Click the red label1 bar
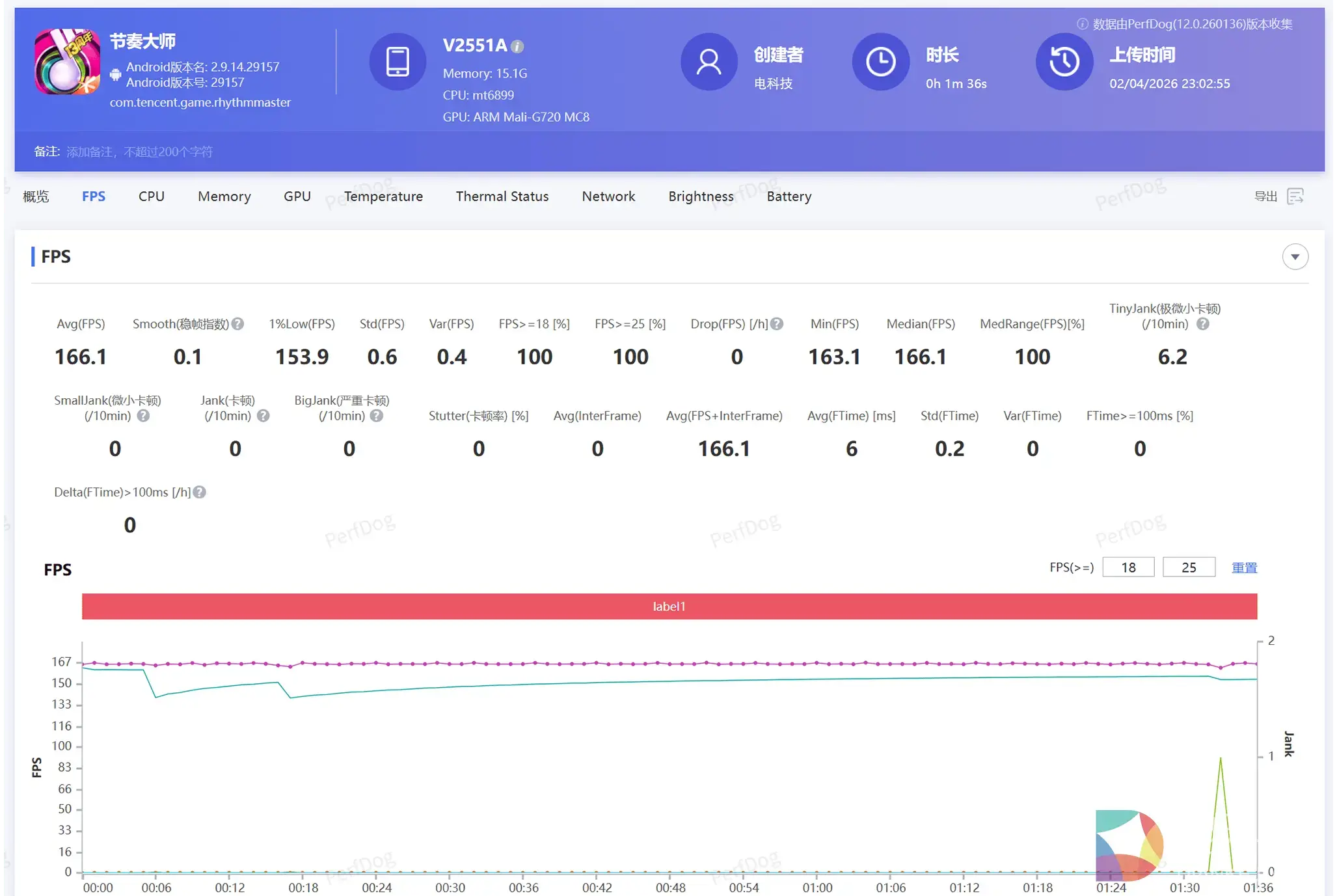 [x=669, y=606]
